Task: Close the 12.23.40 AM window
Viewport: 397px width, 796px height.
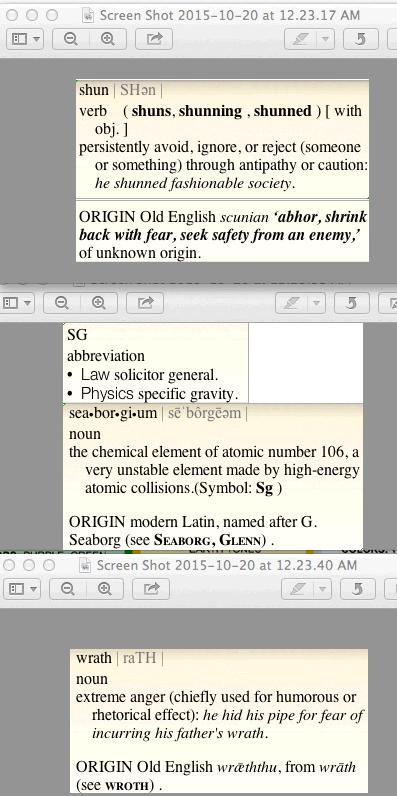Action: (x=10, y=565)
